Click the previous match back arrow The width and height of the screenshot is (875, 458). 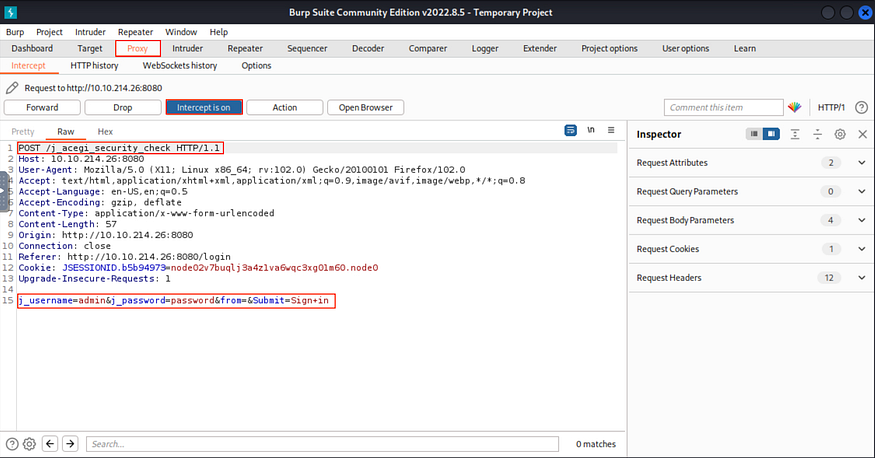(x=50, y=443)
